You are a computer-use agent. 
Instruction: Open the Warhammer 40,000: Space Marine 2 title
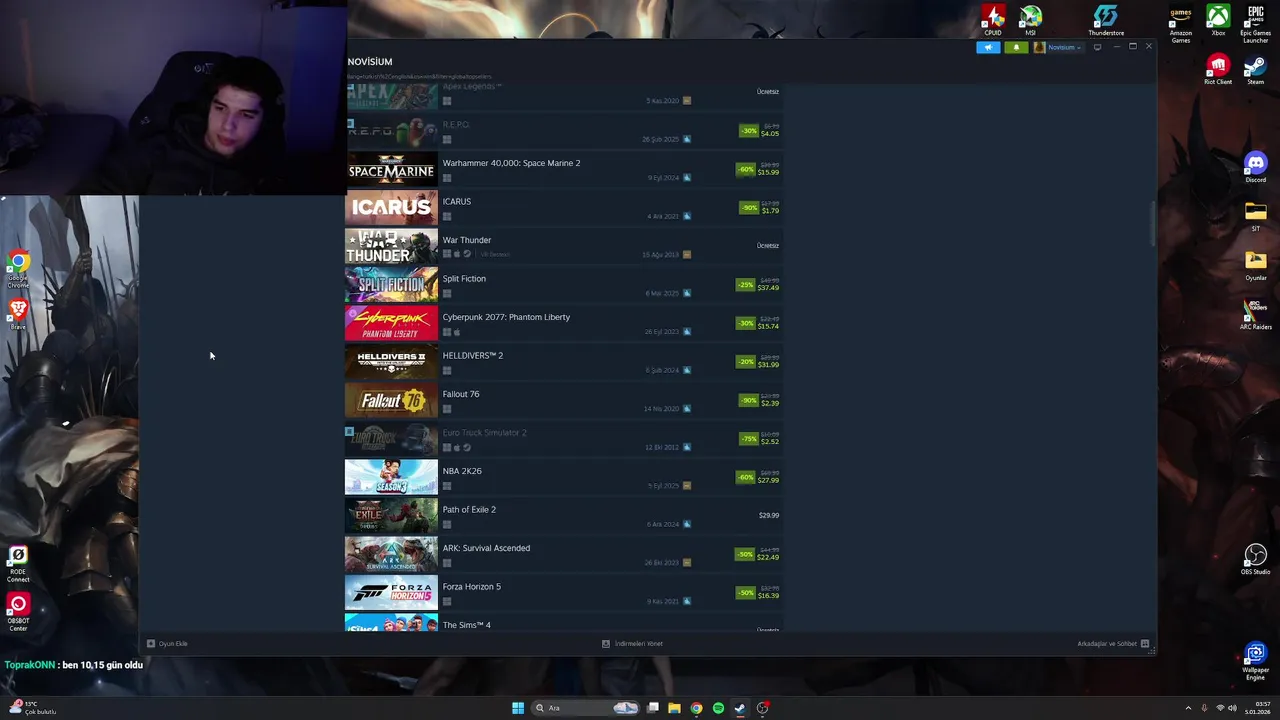[511, 163]
